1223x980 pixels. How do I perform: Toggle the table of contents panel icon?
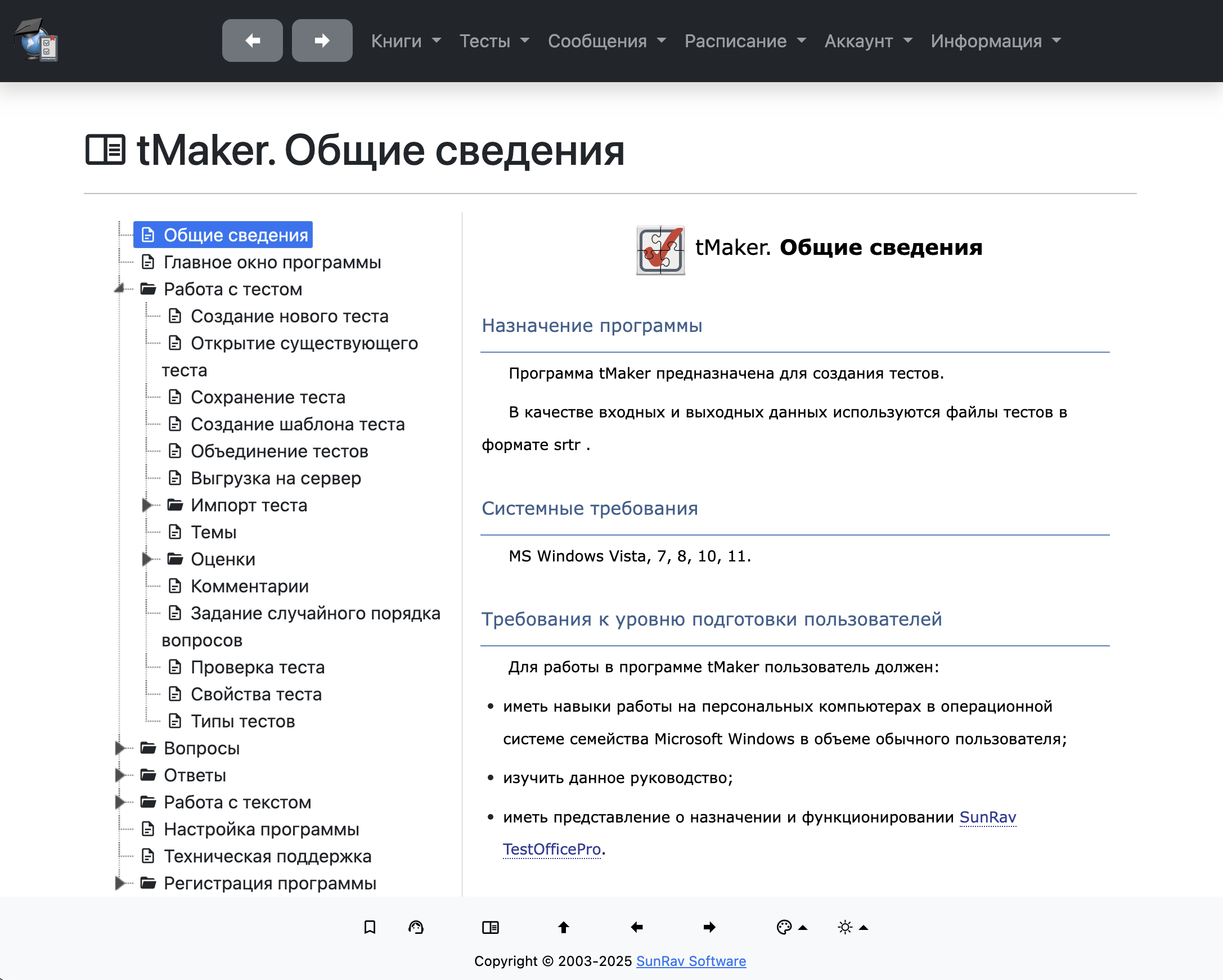490,927
